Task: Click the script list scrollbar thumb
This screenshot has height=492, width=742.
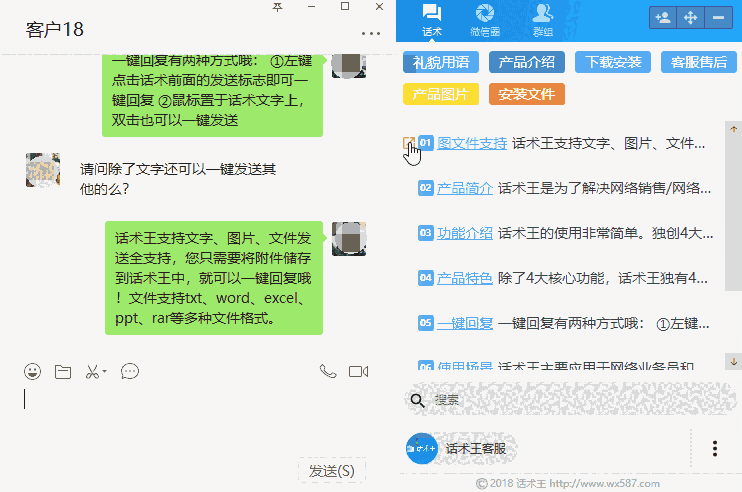Action: [733, 212]
